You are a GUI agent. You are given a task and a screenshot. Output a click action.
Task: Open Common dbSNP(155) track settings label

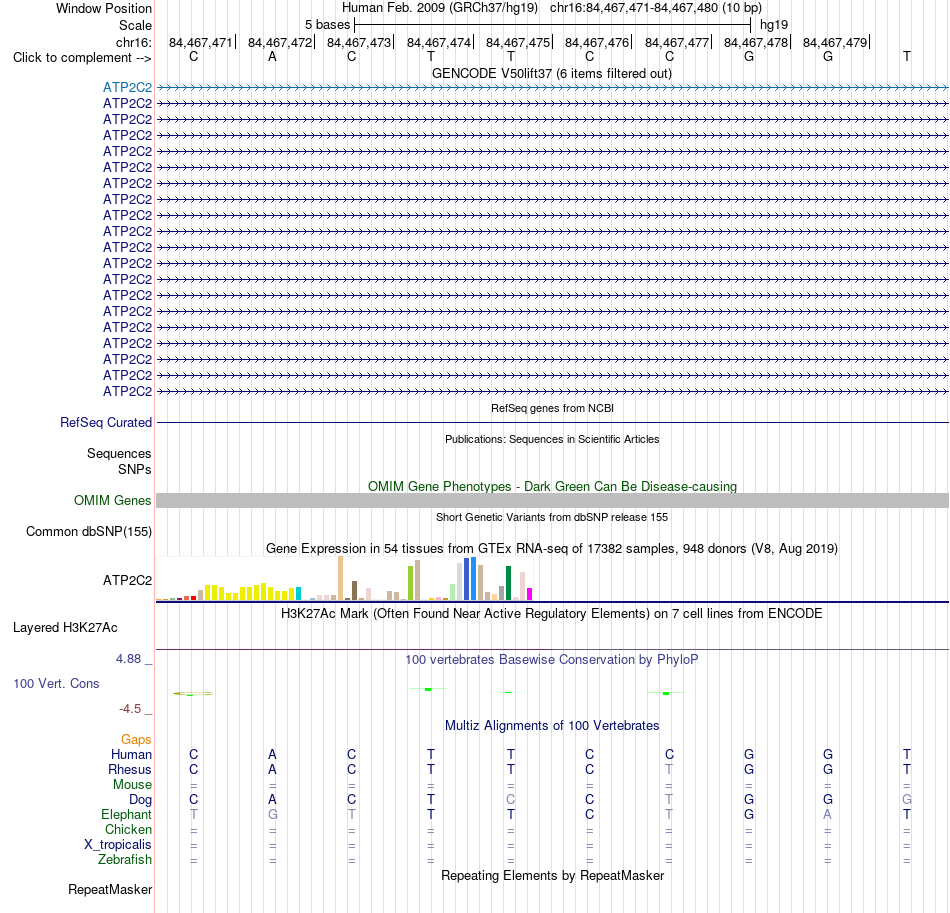click(89, 531)
